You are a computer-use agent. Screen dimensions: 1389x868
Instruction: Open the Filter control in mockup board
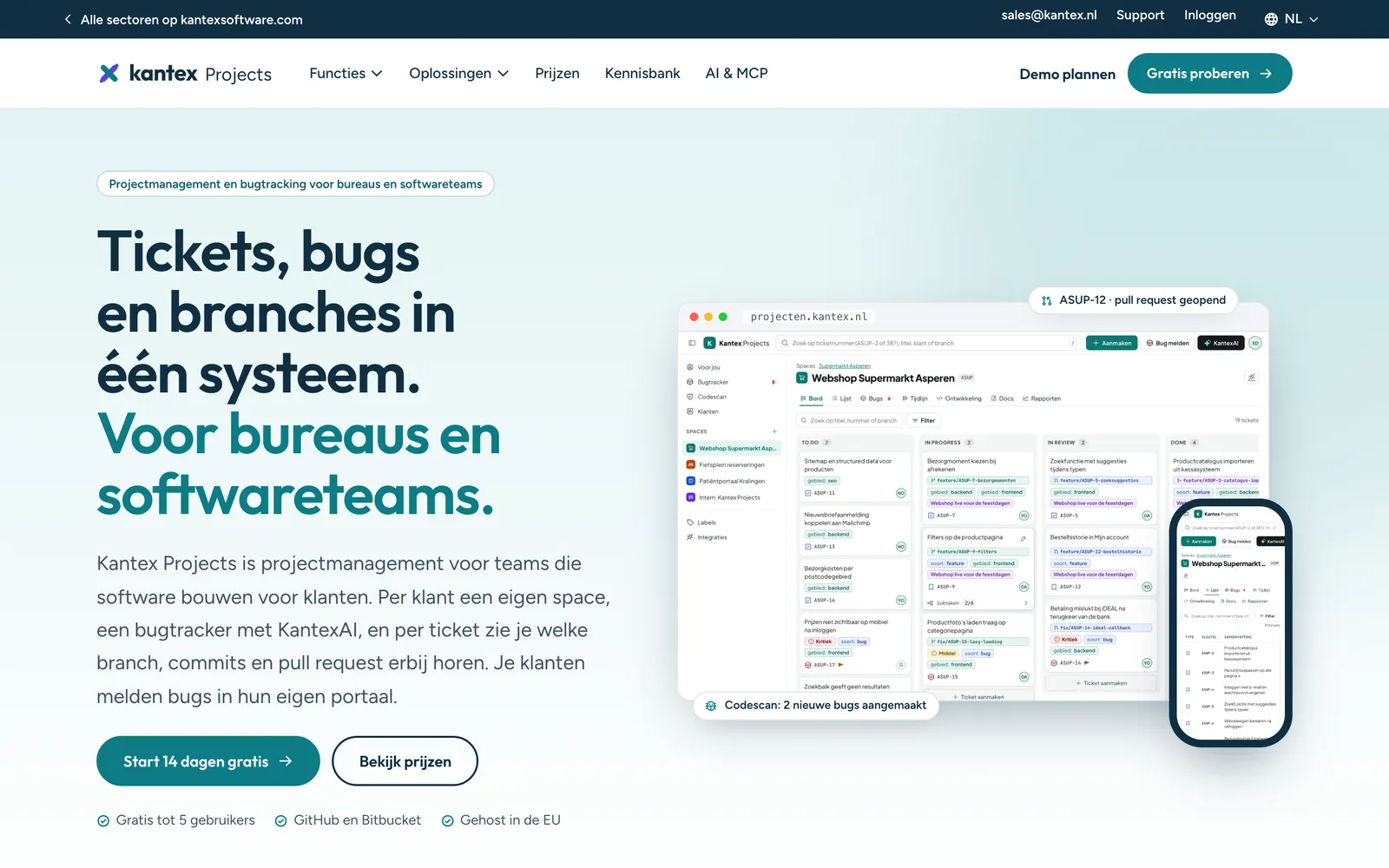click(x=923, y=420)
